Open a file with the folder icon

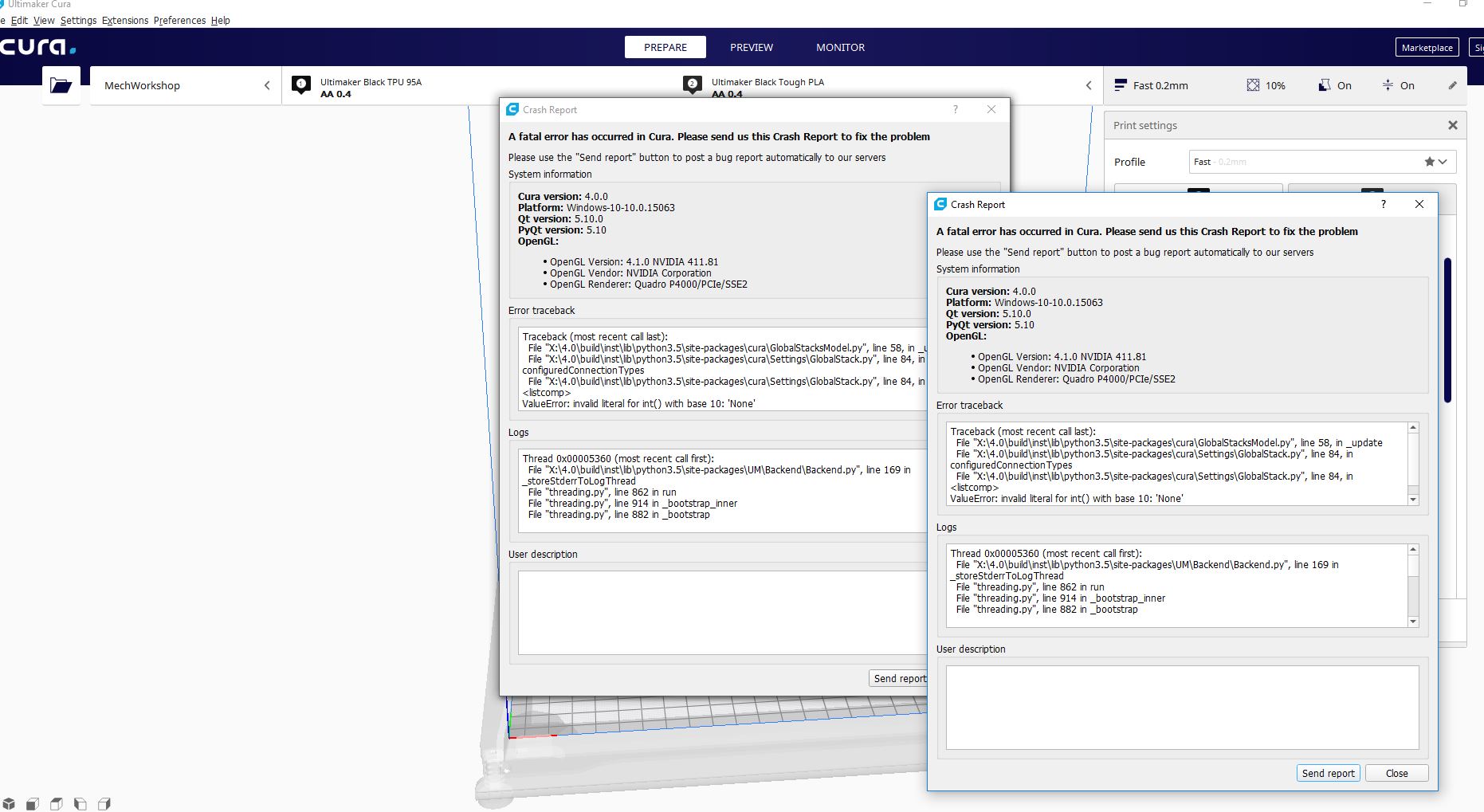[61, 85]
